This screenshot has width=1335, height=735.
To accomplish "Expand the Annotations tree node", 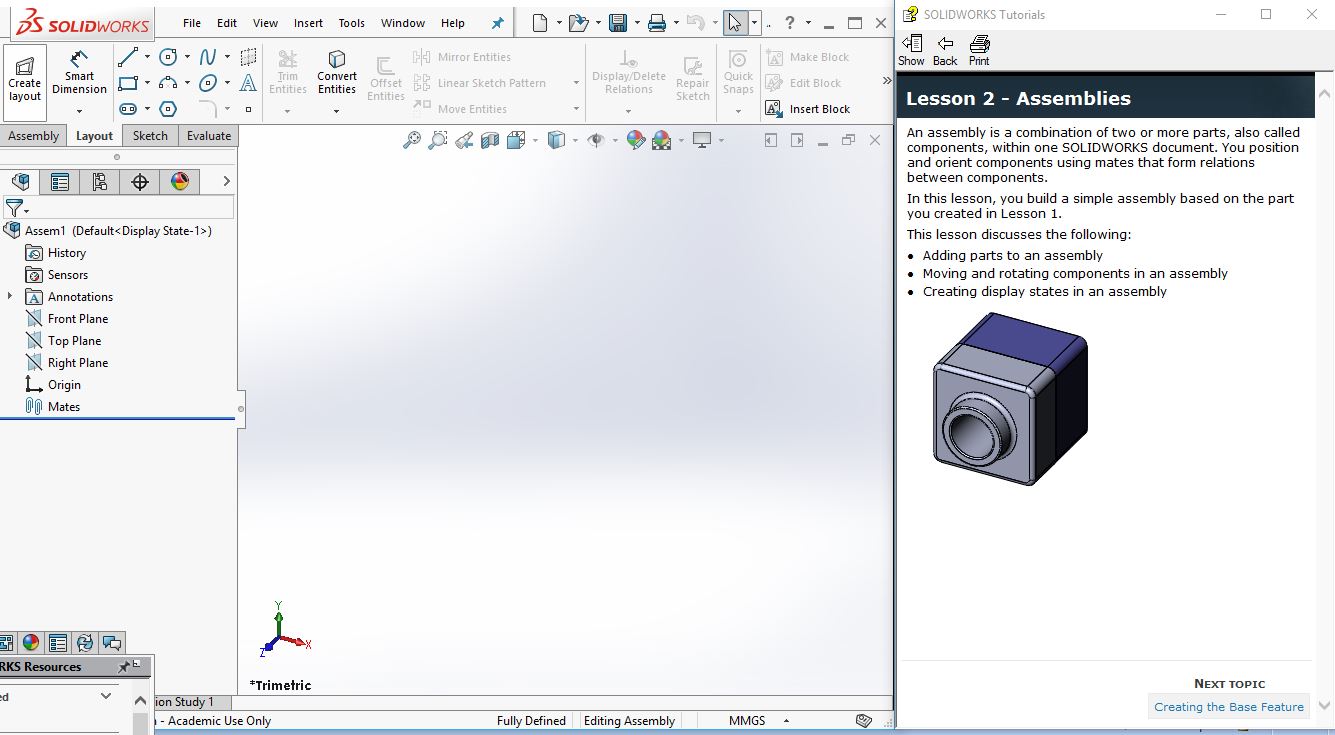I will click(x=10, y=296).
